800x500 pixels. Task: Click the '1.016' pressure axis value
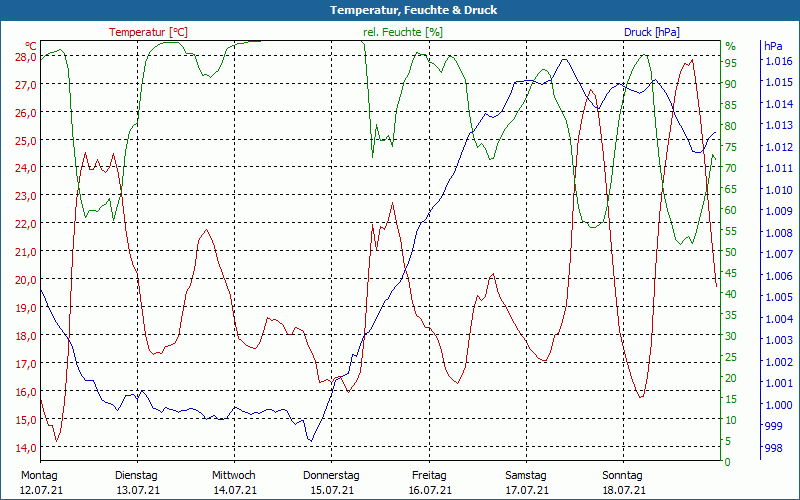click(x=777, y=61)
